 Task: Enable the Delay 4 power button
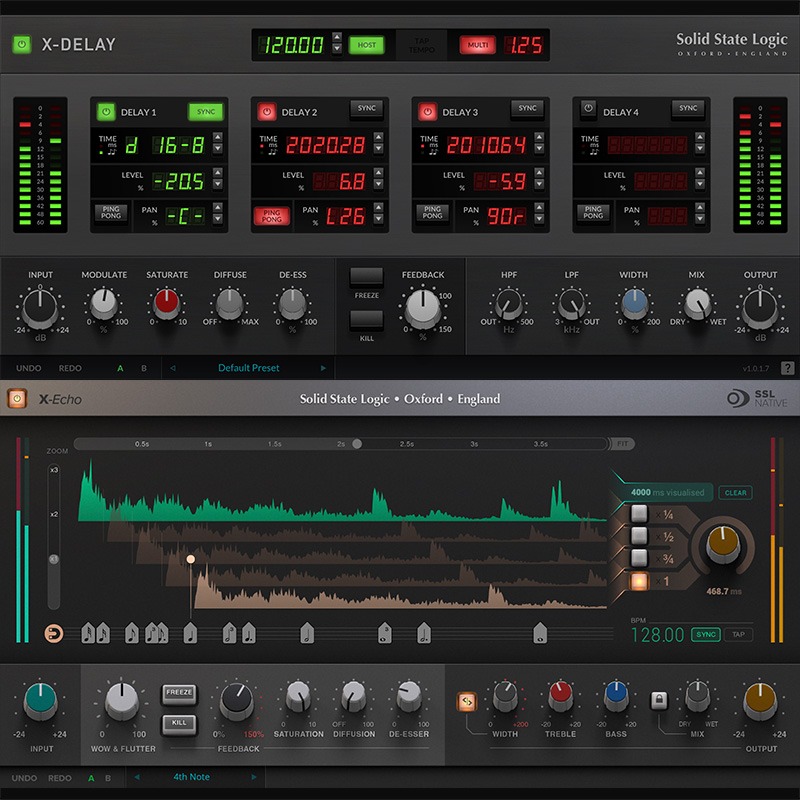click(588, 109)
